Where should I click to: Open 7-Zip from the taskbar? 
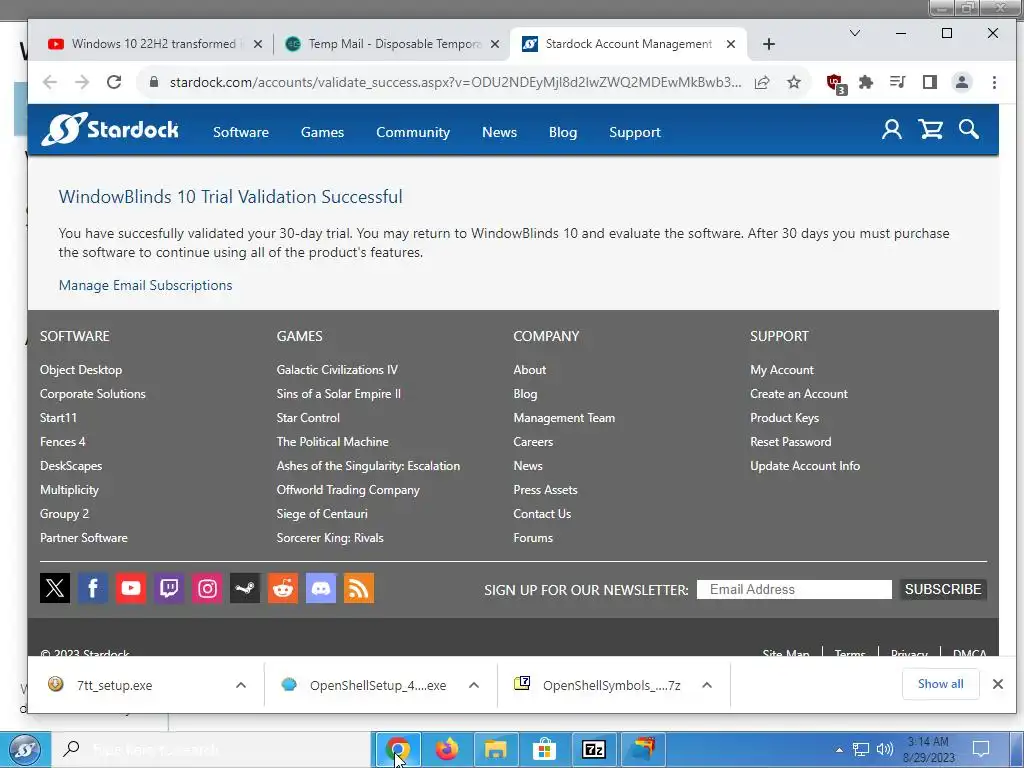pos(594,749)
